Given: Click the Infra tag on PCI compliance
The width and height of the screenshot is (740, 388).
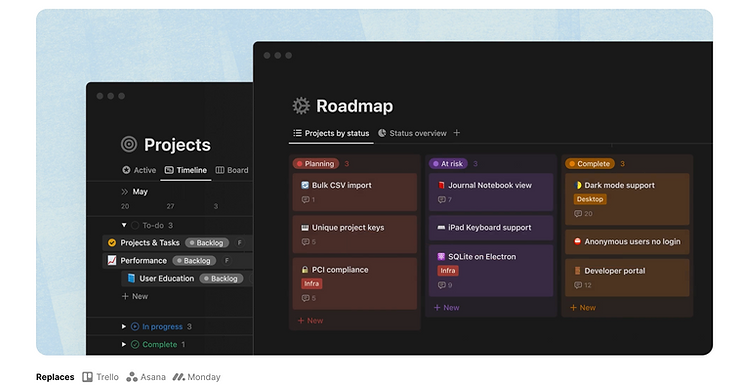Looking at the screenshot, I should 311,284.
